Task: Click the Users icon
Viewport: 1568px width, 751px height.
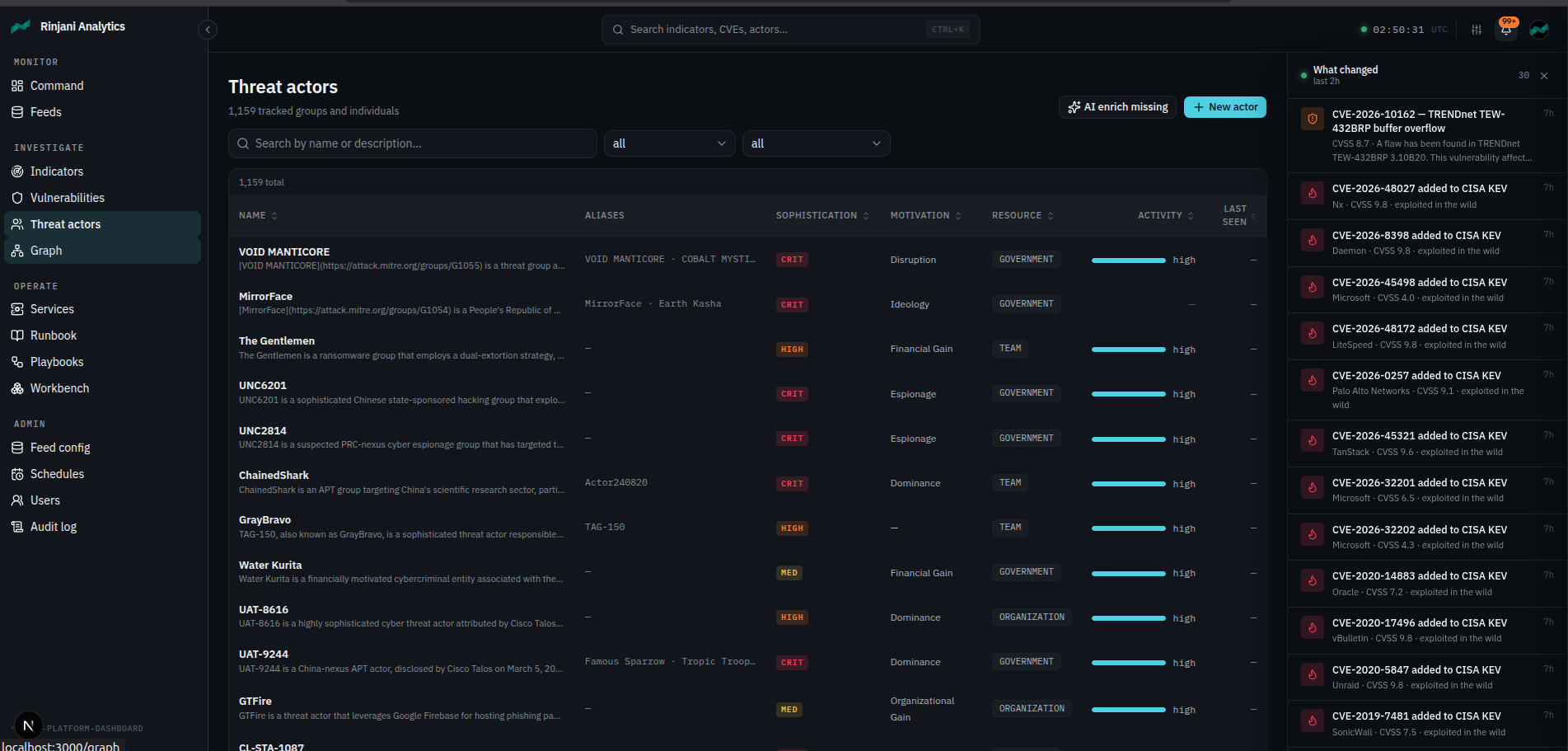Action: pos(17,500)
